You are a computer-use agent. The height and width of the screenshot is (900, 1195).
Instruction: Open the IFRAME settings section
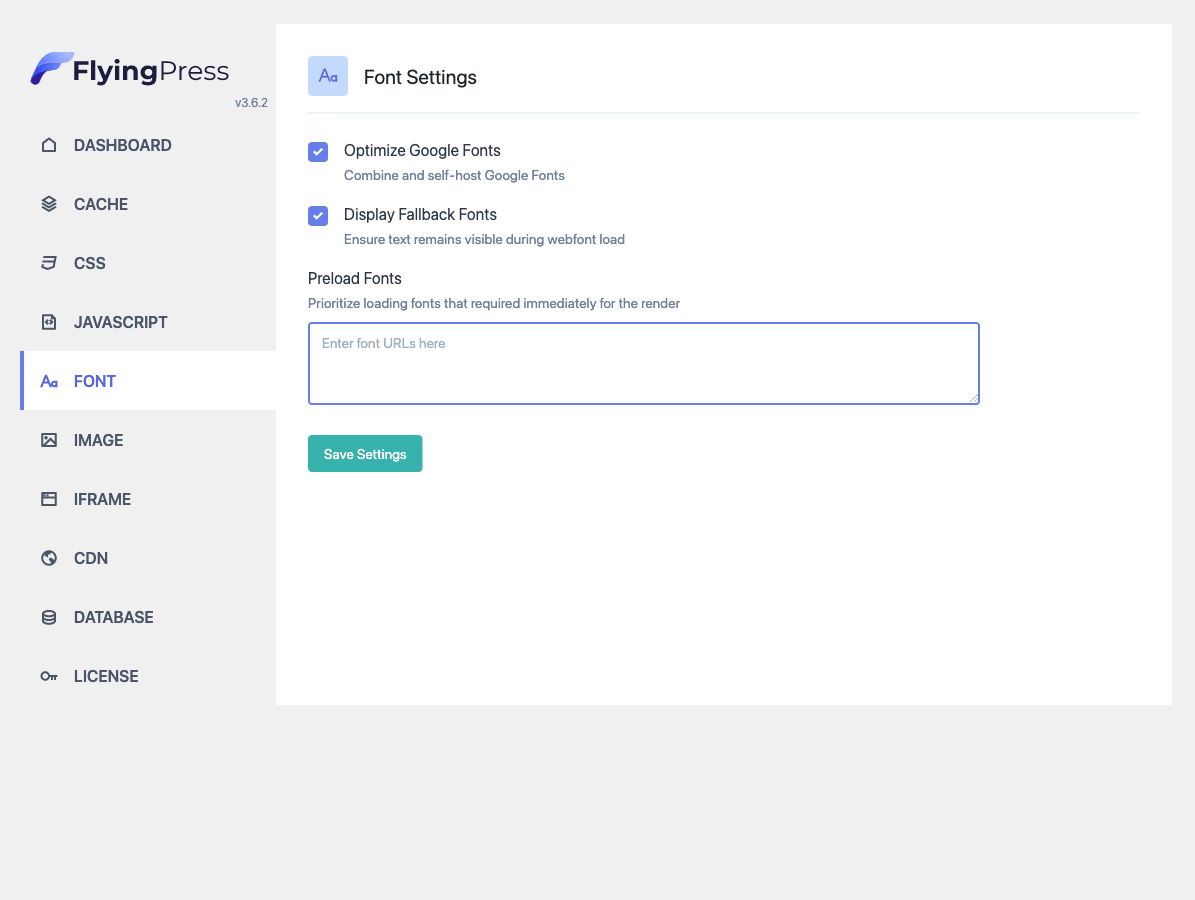click(x=103, y=499)
